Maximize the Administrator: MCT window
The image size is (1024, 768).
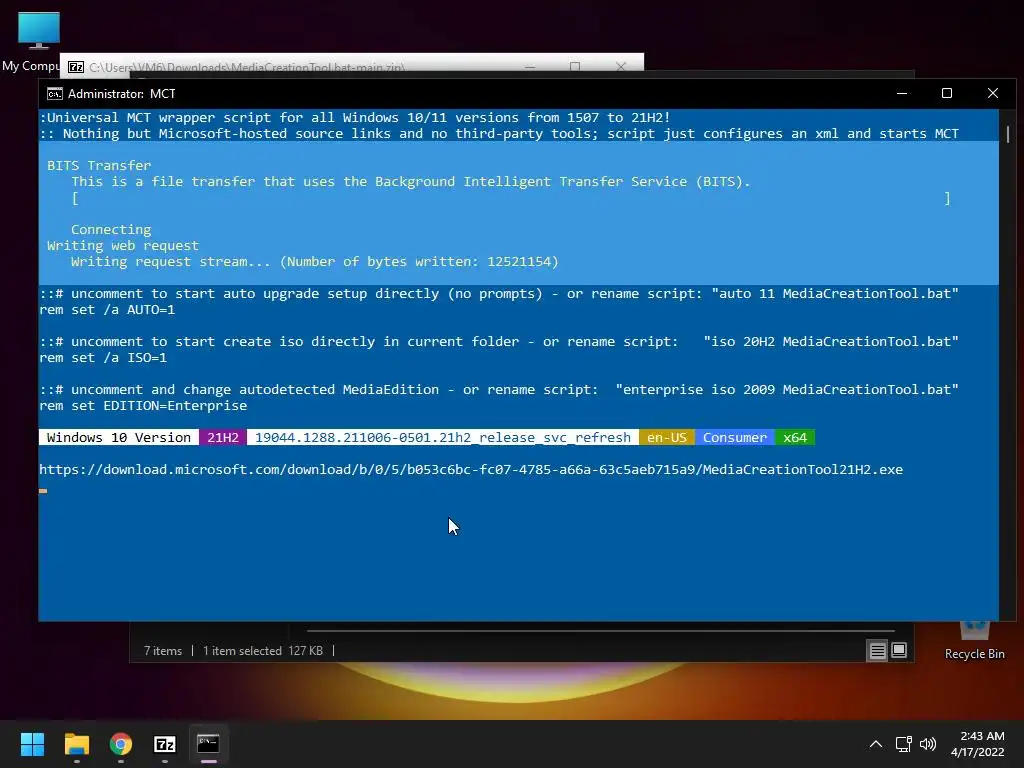tap(947, 93)
